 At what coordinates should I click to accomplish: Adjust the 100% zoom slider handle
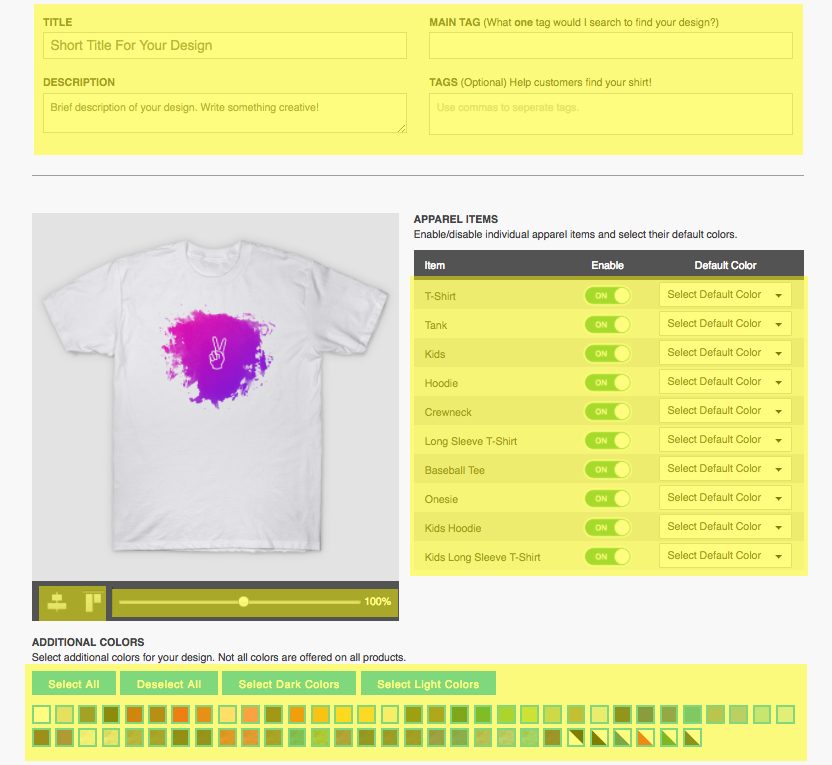coord(243,601)
